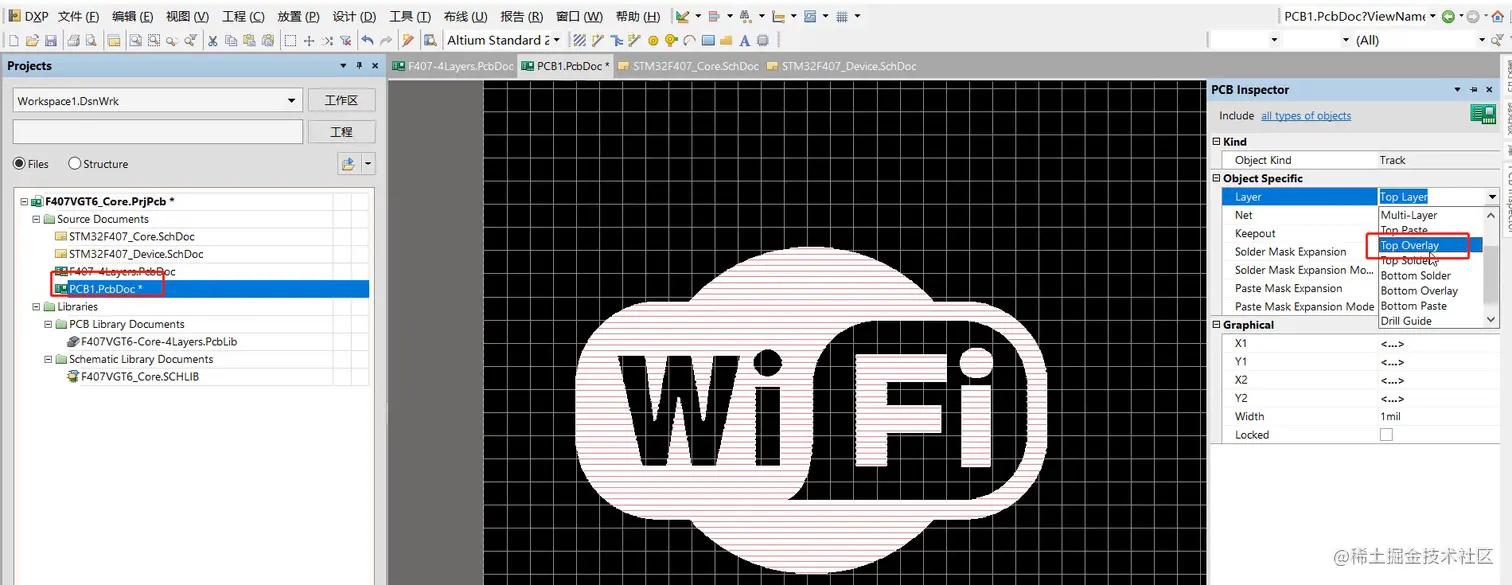
Task: Click the New document icon
Action: point(14,40)
